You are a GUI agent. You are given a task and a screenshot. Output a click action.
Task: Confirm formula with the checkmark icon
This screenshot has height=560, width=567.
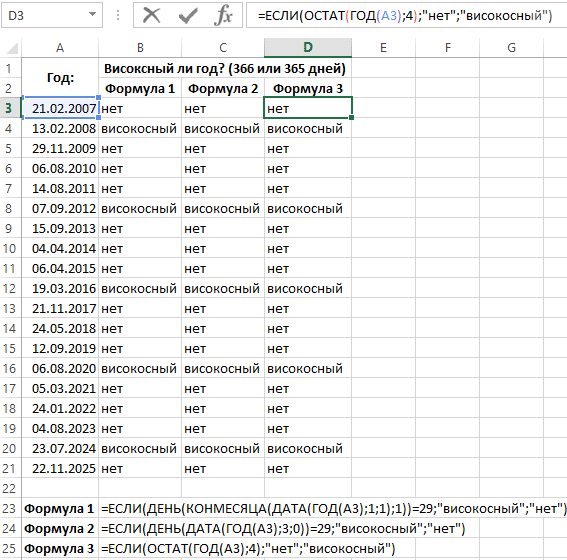click(188, 16)
